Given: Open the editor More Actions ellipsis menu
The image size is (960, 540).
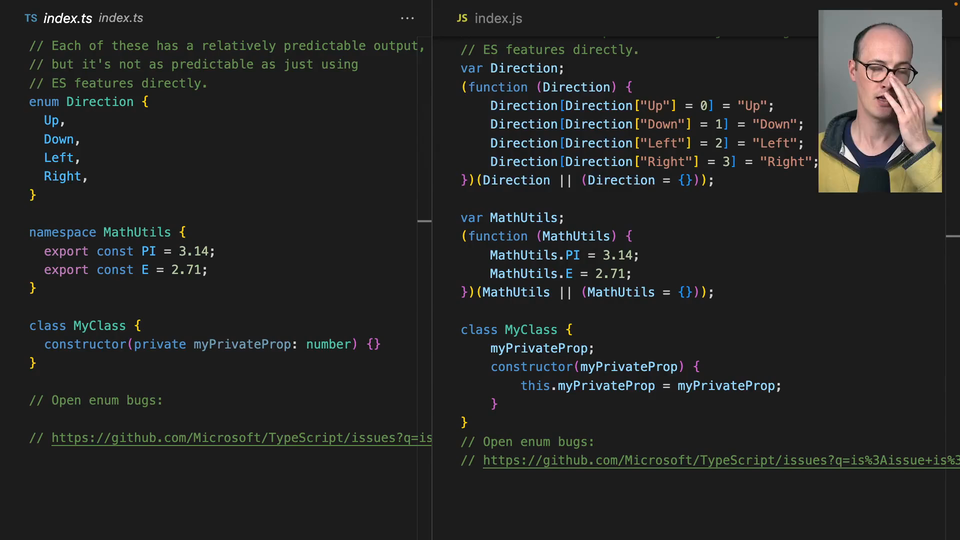Looking at the screenshot, I should point(407,18).
